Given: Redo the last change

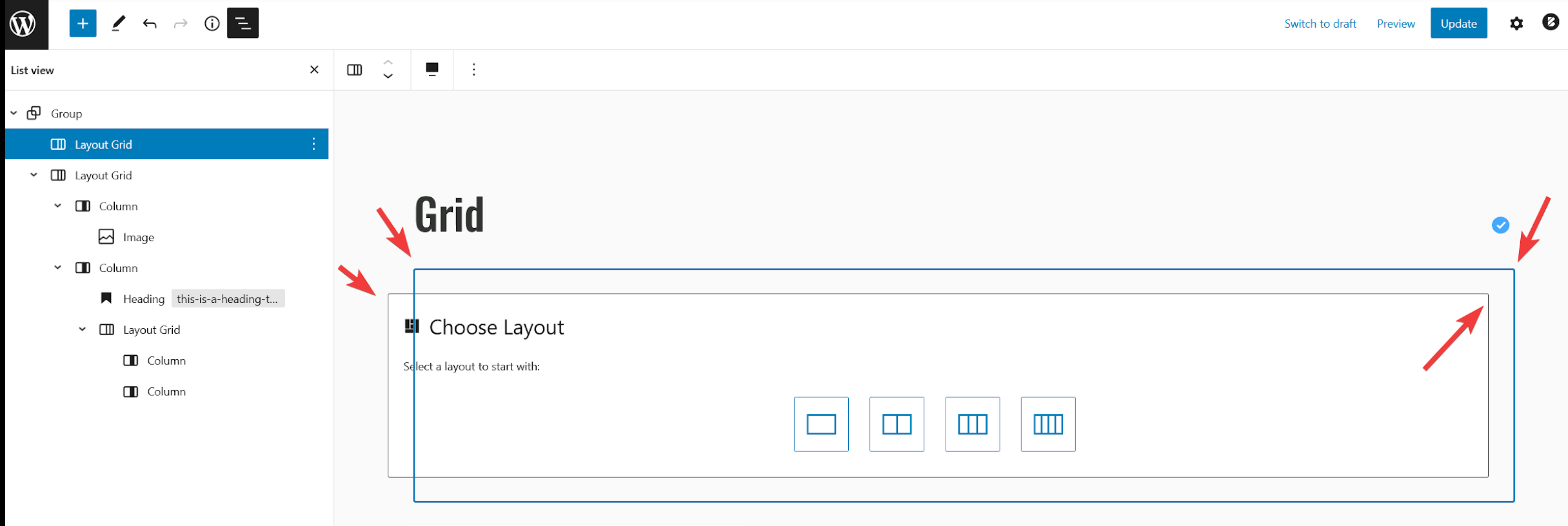Looking at the screenshot, I should point(181,23).
